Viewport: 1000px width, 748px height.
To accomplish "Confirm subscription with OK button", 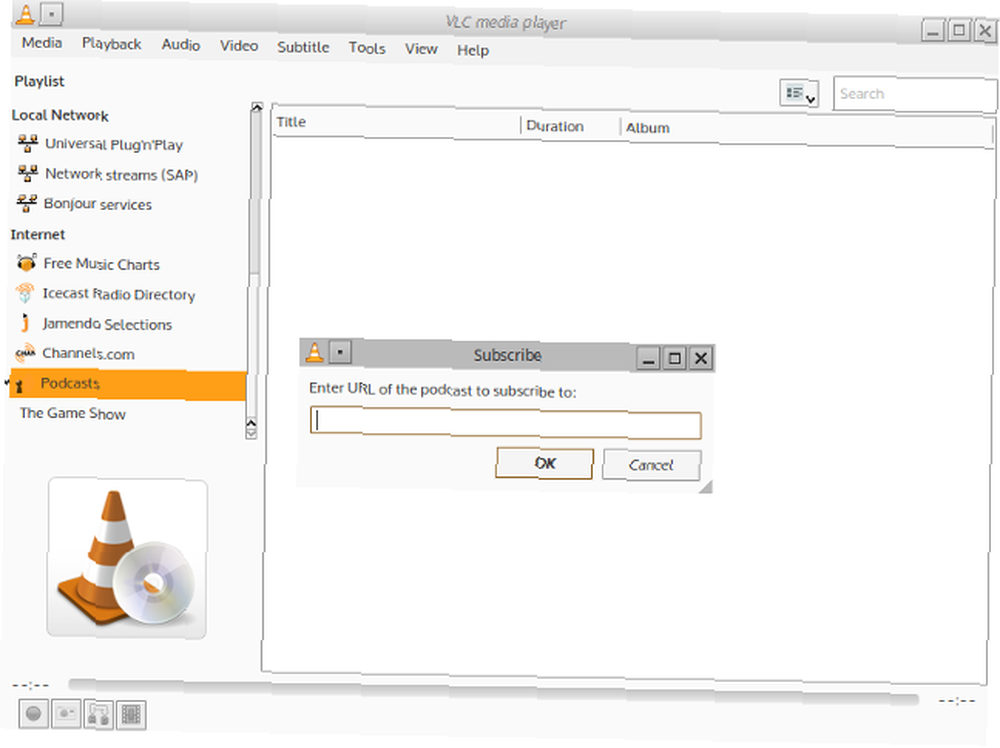I will [x=545, y=463].
